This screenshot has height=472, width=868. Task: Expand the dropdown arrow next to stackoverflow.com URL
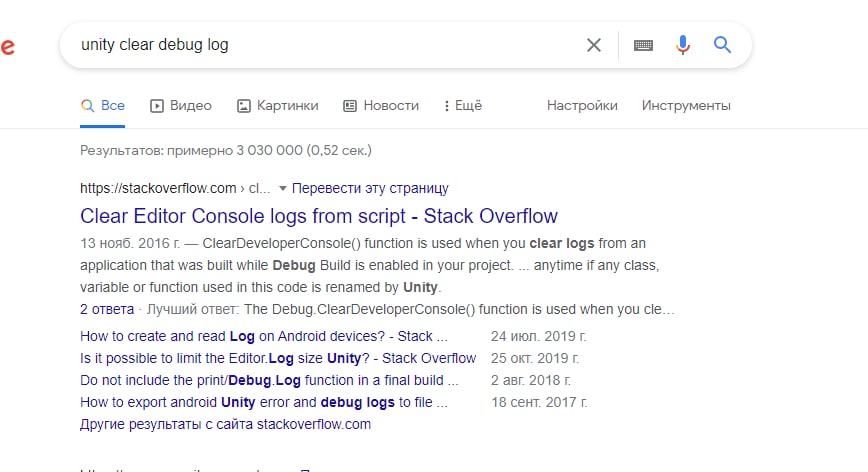(x=282, y=189)
